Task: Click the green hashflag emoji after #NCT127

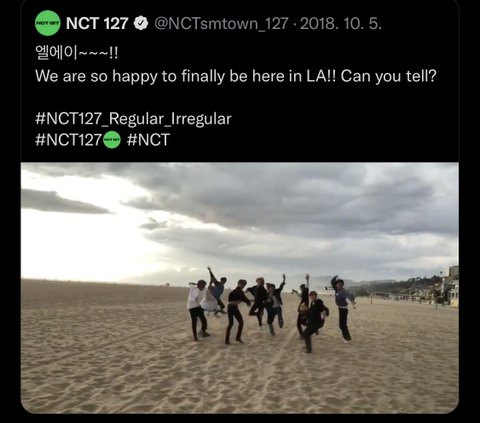Action: coord(112,140)
